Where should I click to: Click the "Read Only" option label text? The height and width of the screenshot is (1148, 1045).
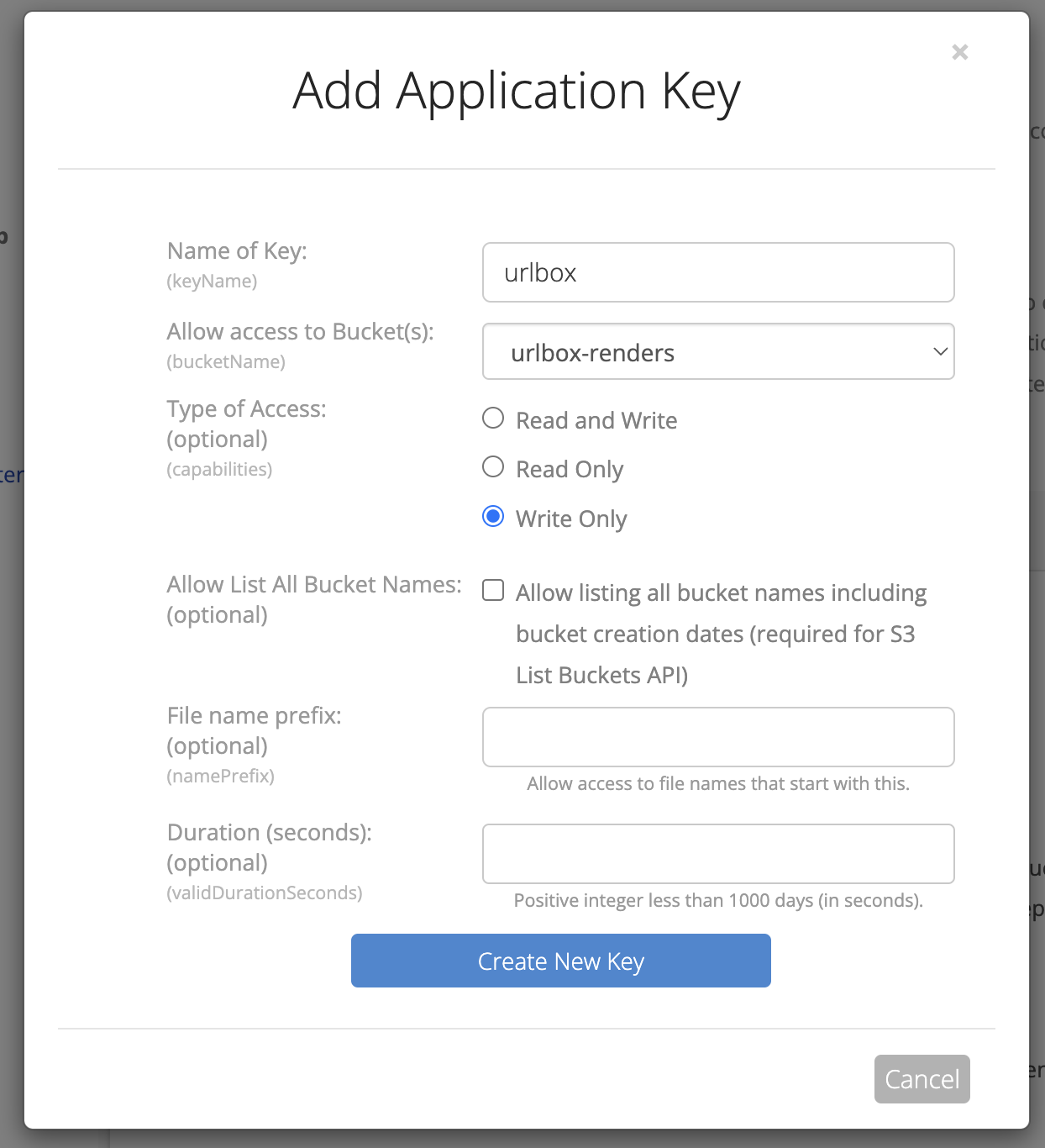[x=570, y=469]
